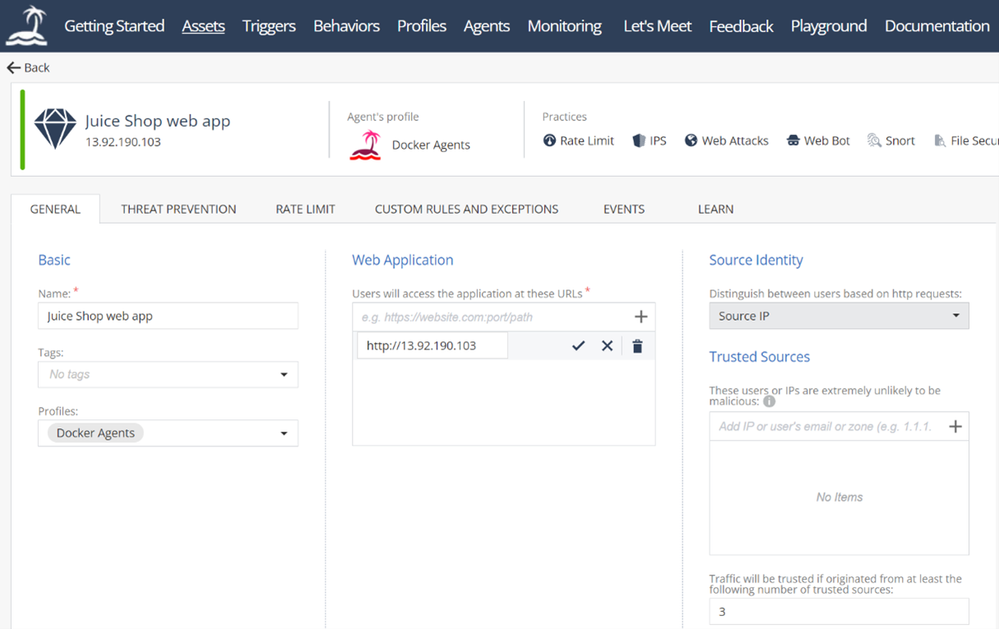Image resolution: width=999 pixels, height=629 pixels.
Task: Open the Profiles dropdown
Action: (284, 434)
